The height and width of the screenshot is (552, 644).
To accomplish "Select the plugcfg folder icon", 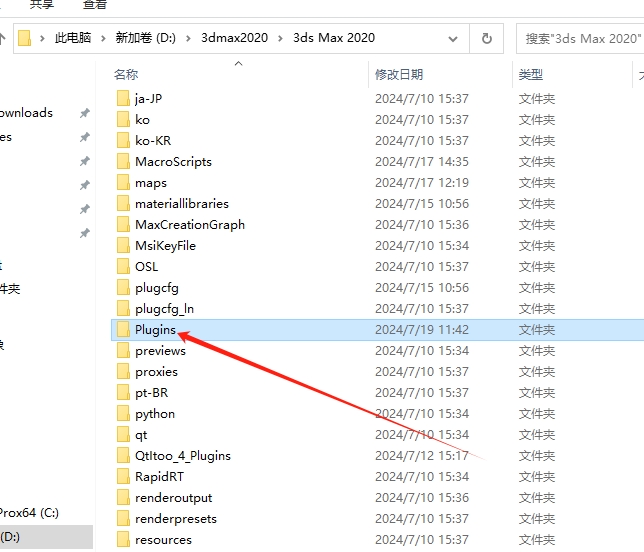I will tap(123, 288).
